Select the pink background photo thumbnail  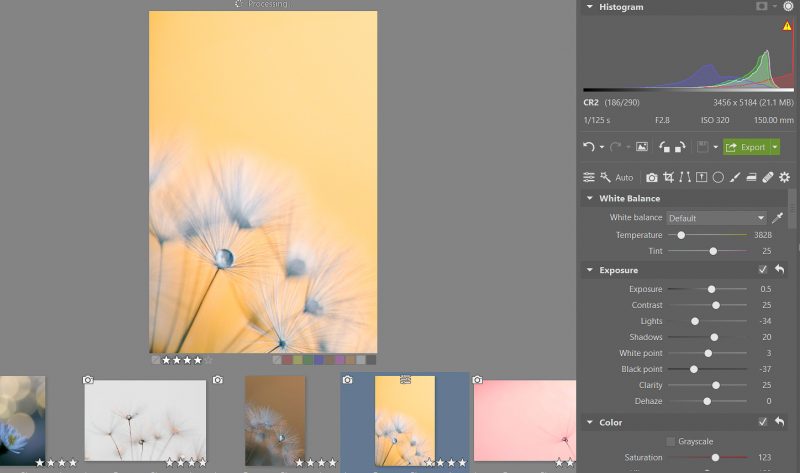pos(524,418)
